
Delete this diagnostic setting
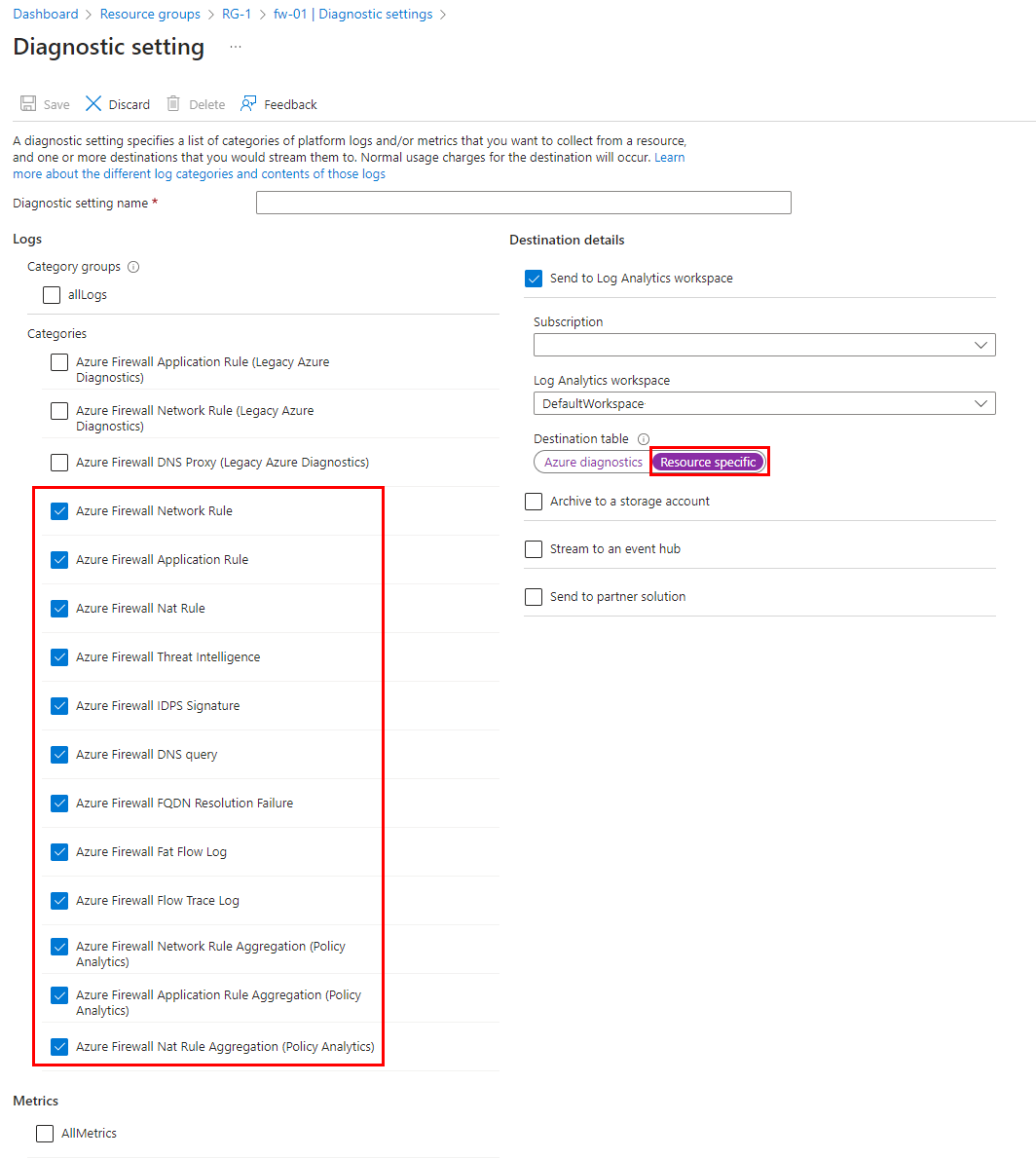pos(195,103)
